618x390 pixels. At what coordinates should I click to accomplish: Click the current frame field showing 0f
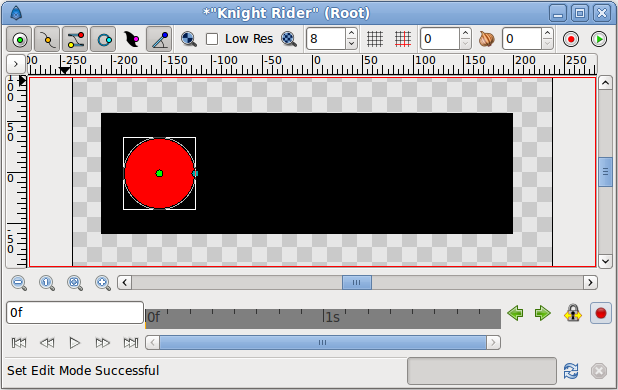point(75,313)
